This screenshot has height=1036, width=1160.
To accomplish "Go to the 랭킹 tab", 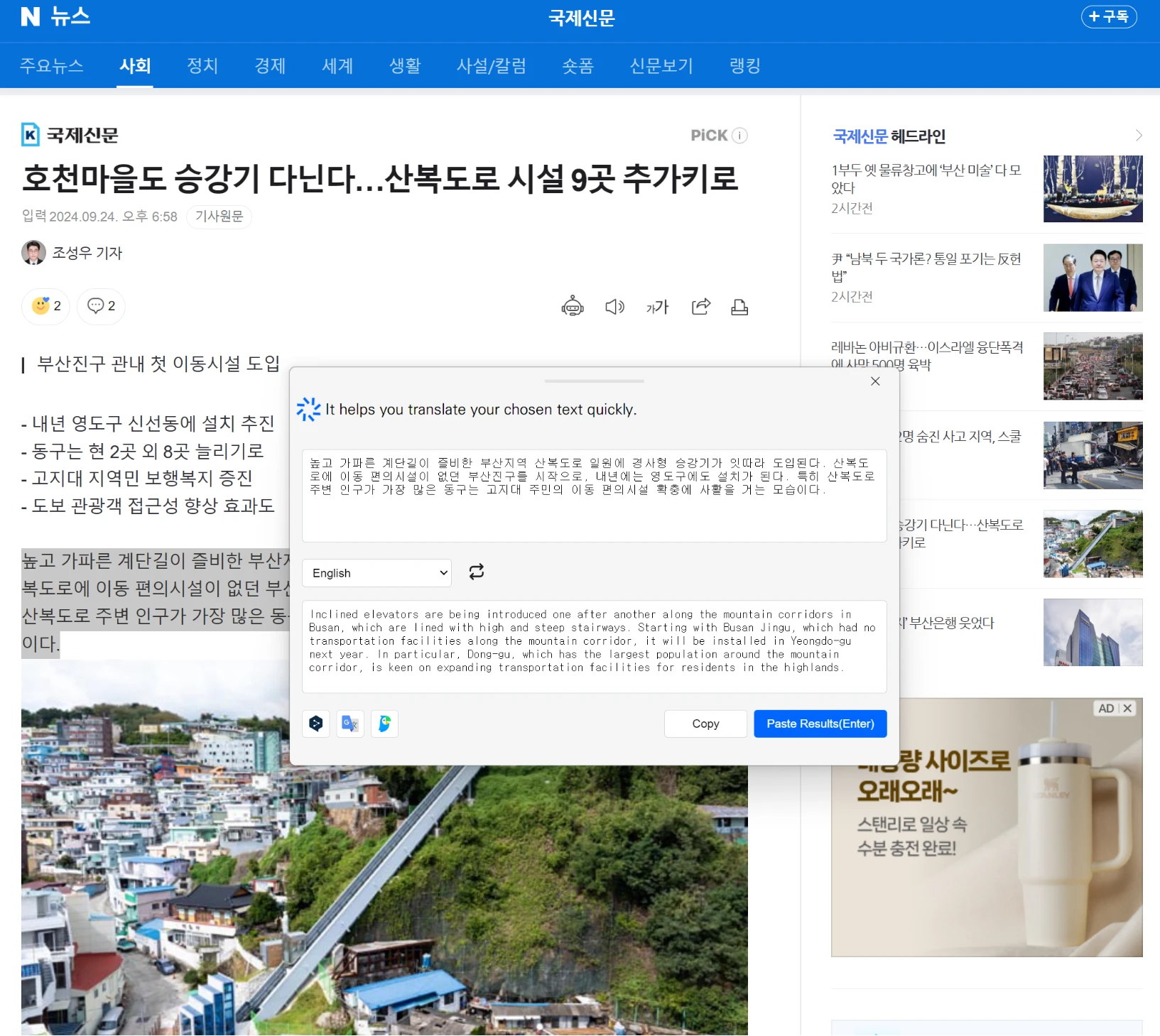I will pyautogui.click(x=745, y=66).
